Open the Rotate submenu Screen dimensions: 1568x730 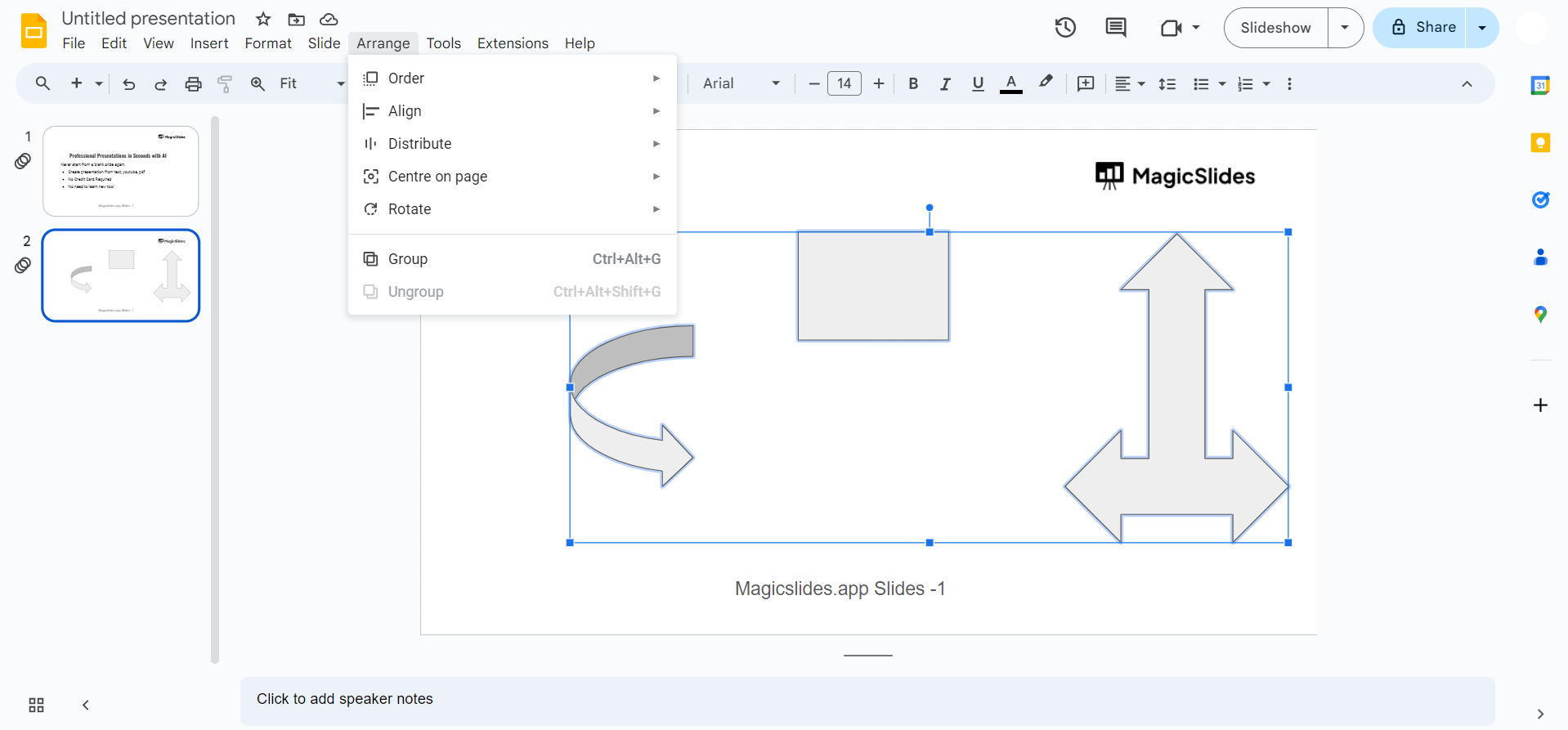click(513, 209)
